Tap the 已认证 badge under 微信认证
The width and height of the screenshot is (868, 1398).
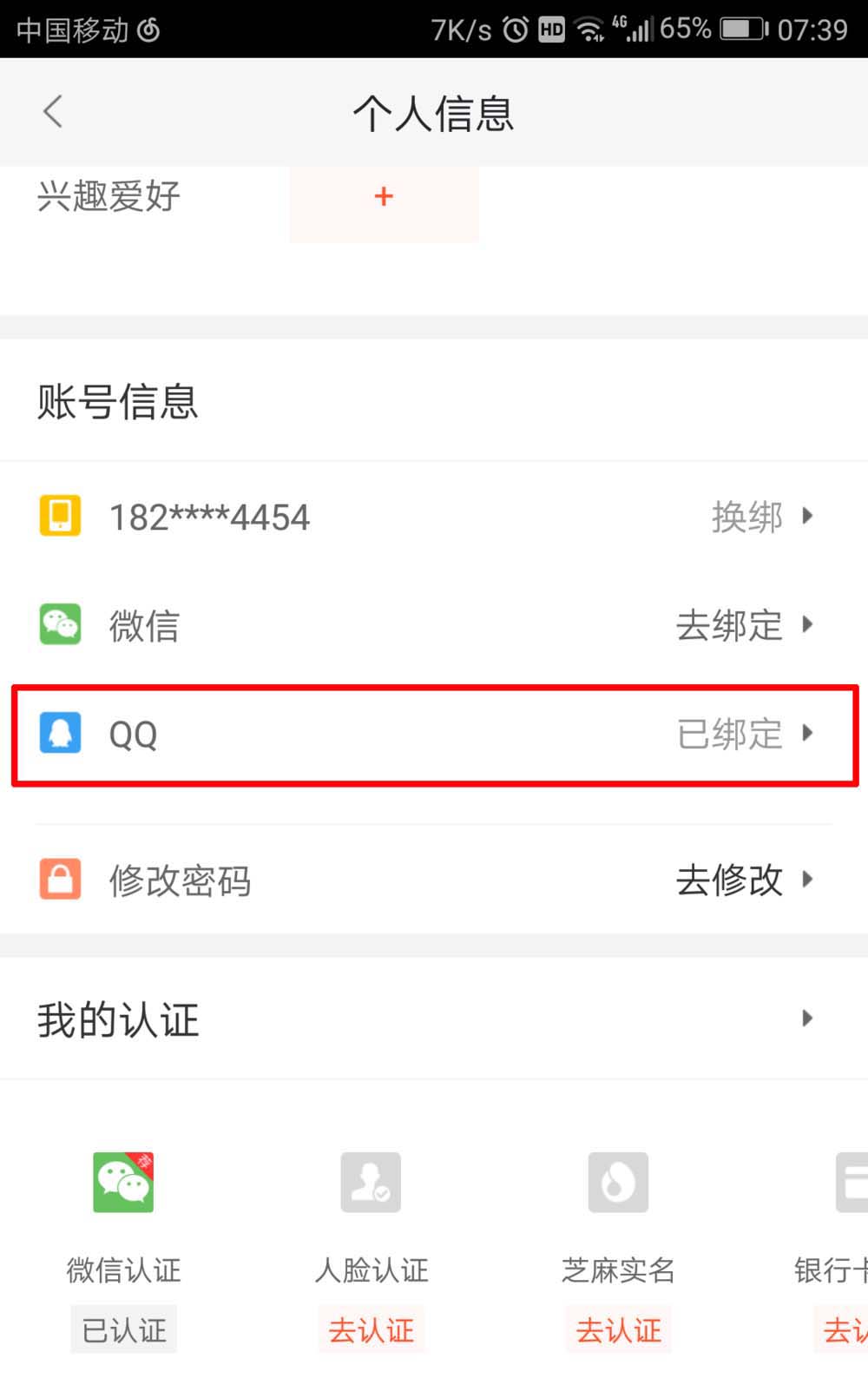[x=123, y=1329]
